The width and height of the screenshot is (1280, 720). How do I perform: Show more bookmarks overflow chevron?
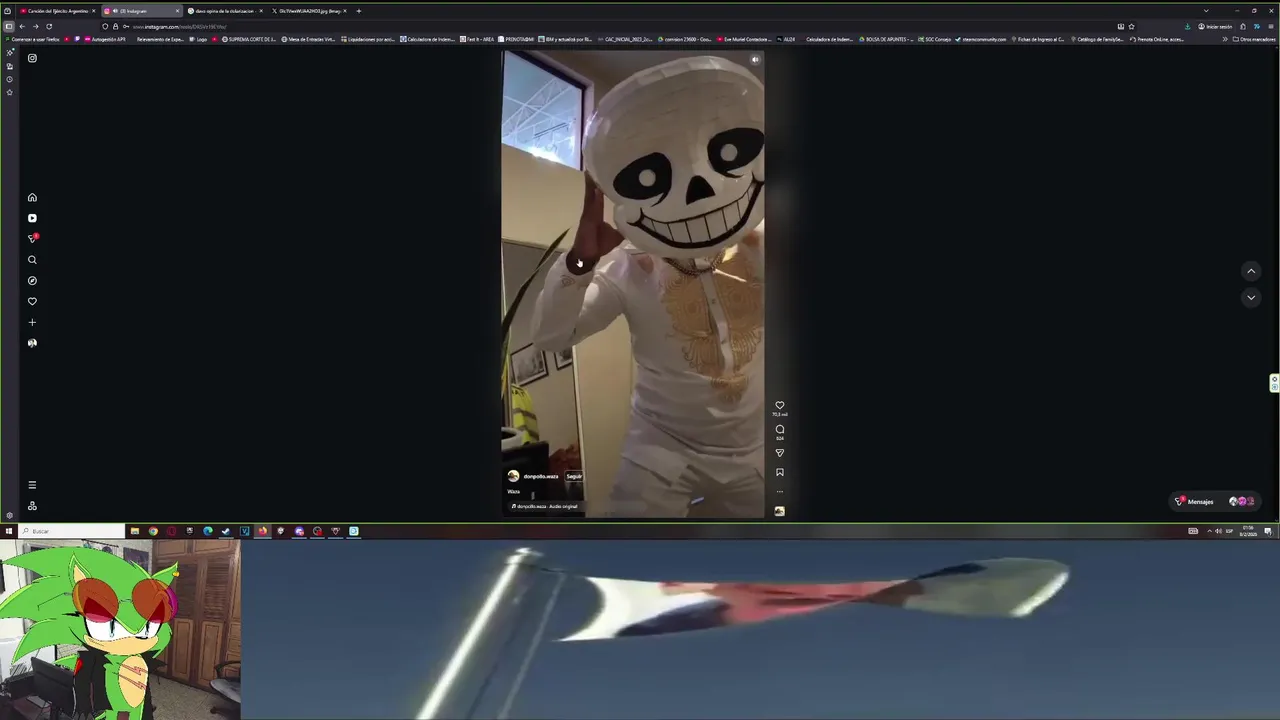[x=1225, y=39]
